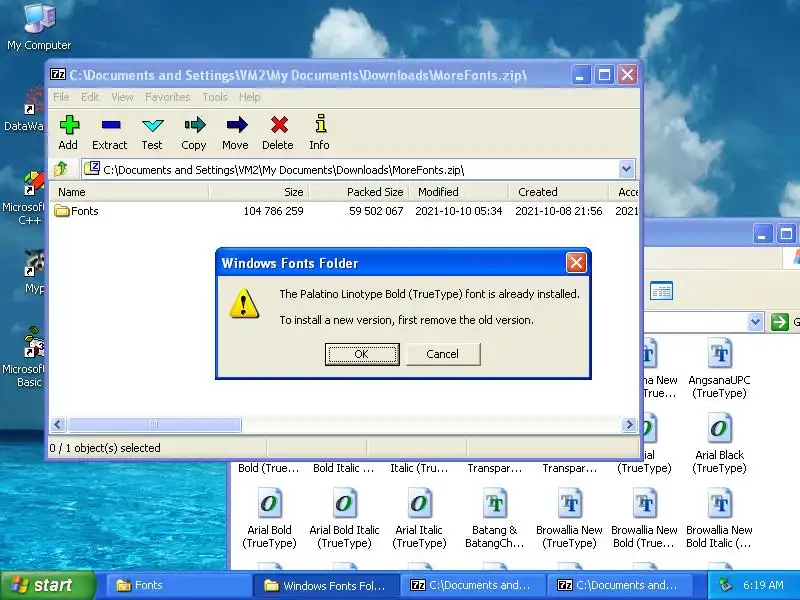
Task: Select Batang & BatangChe font icon
Action: [x=494, y=518]
